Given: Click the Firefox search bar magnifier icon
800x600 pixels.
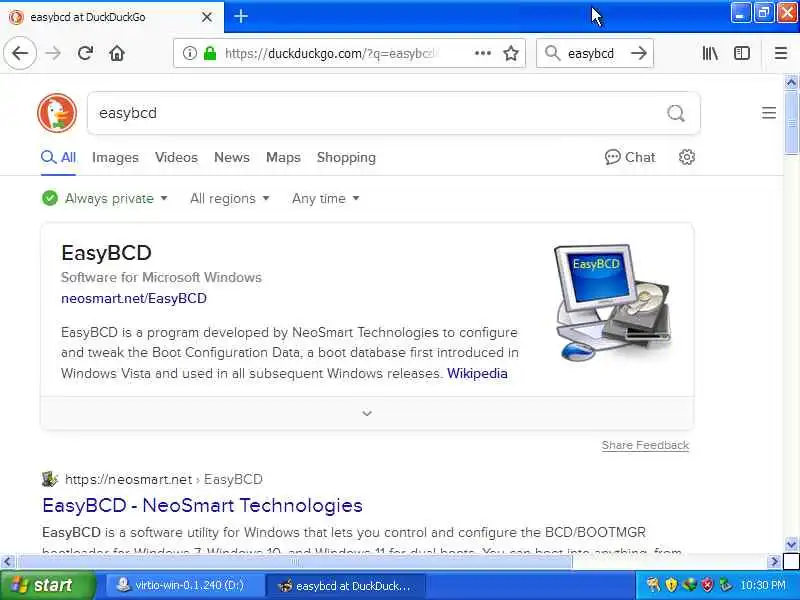Looking at the screenshot, I should coord(552,53).
